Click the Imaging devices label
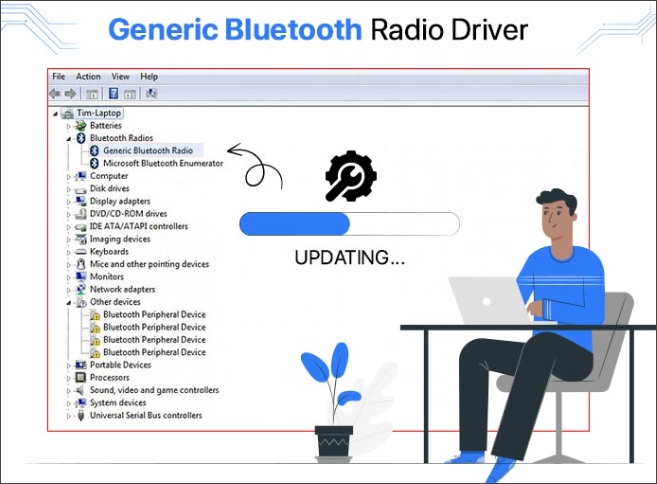657x484 pixels. pos(120,239)
